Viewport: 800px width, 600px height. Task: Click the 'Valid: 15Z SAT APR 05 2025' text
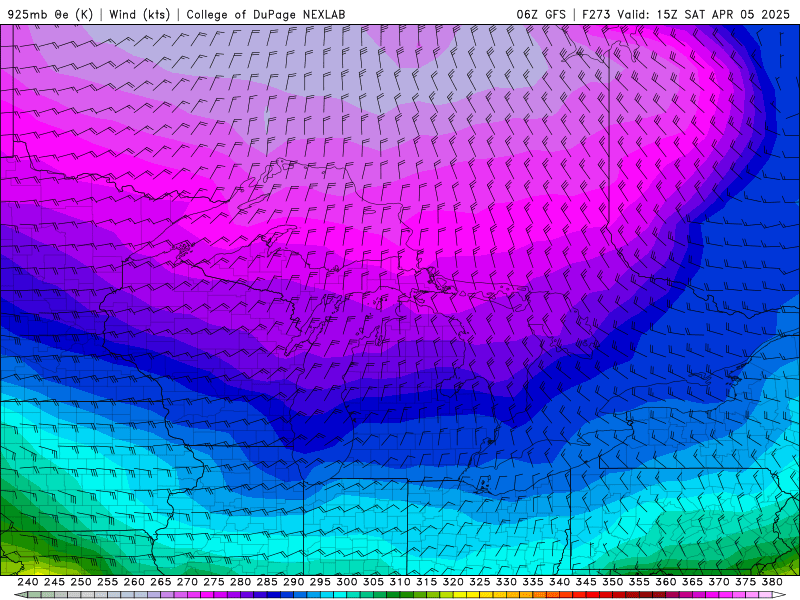[x=704, y=14]
